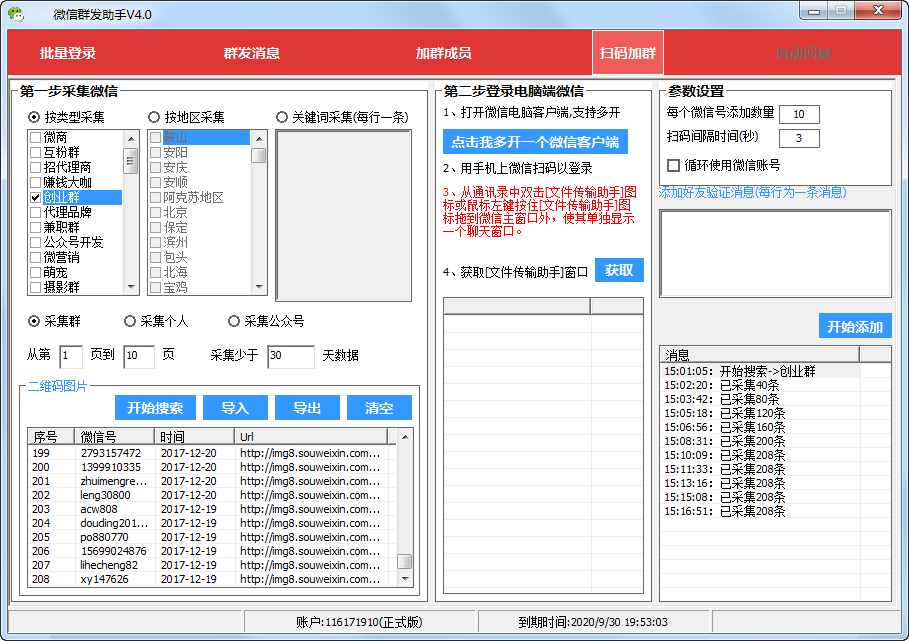Click up arrow of category list scrollbar
The height and width of the screenshot is (641, 909).
tap(130, 139)
